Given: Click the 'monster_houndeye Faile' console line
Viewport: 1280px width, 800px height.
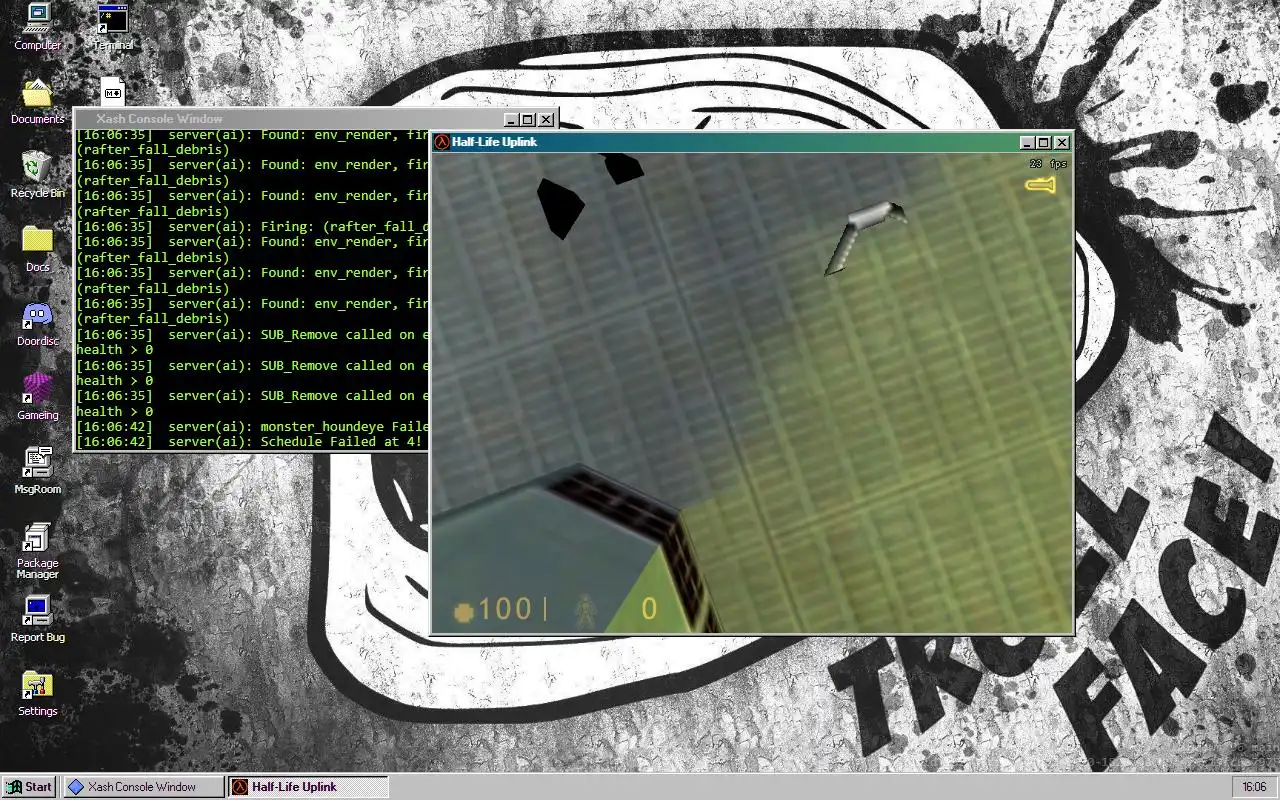Looking at the screenshot, I should [x=252, y=427].
